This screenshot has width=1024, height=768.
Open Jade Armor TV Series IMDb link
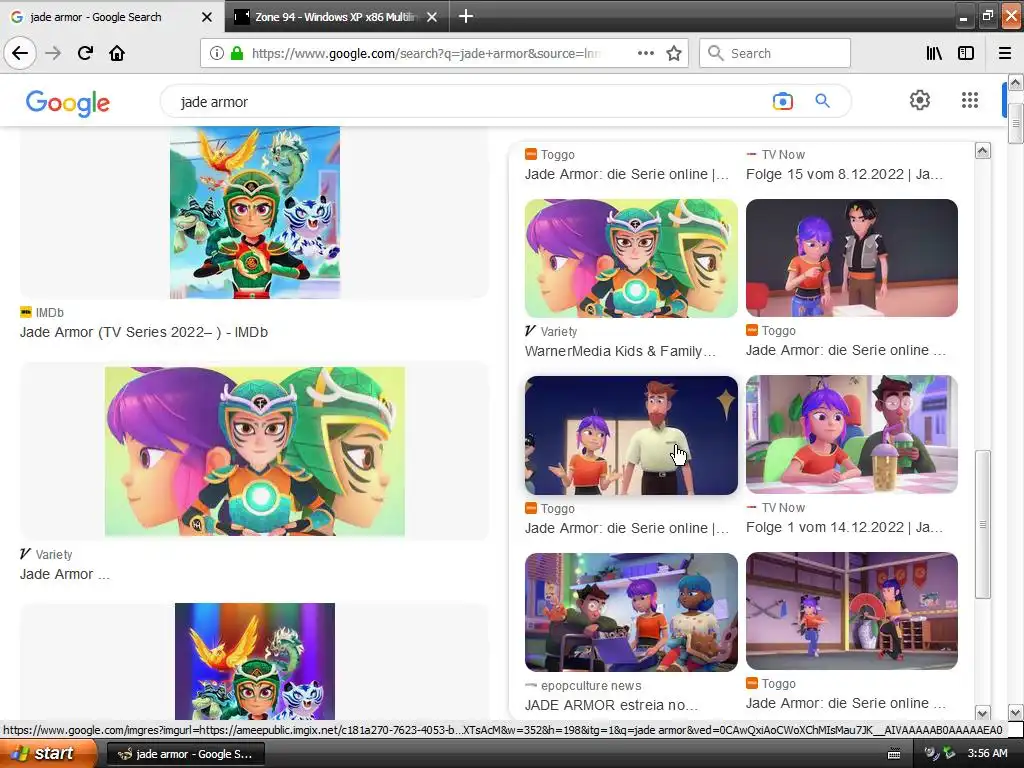point(144,332)
